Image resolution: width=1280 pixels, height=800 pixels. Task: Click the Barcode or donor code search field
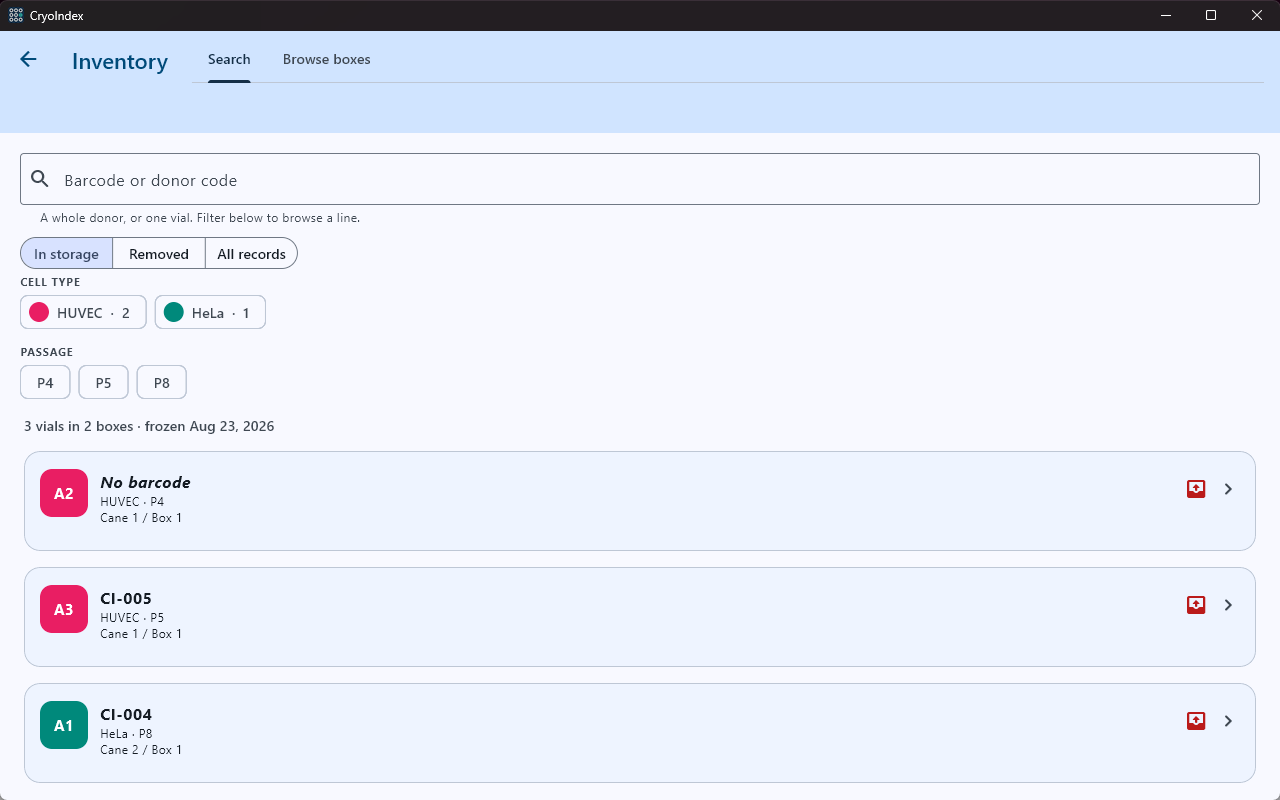coord(640,179)
